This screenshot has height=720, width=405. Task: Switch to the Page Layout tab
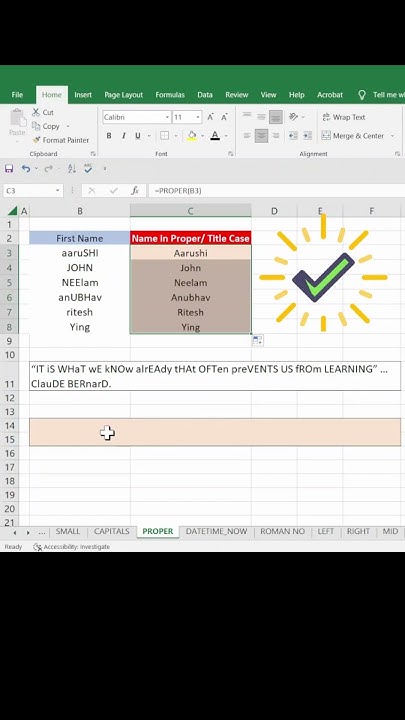point(124,95)
